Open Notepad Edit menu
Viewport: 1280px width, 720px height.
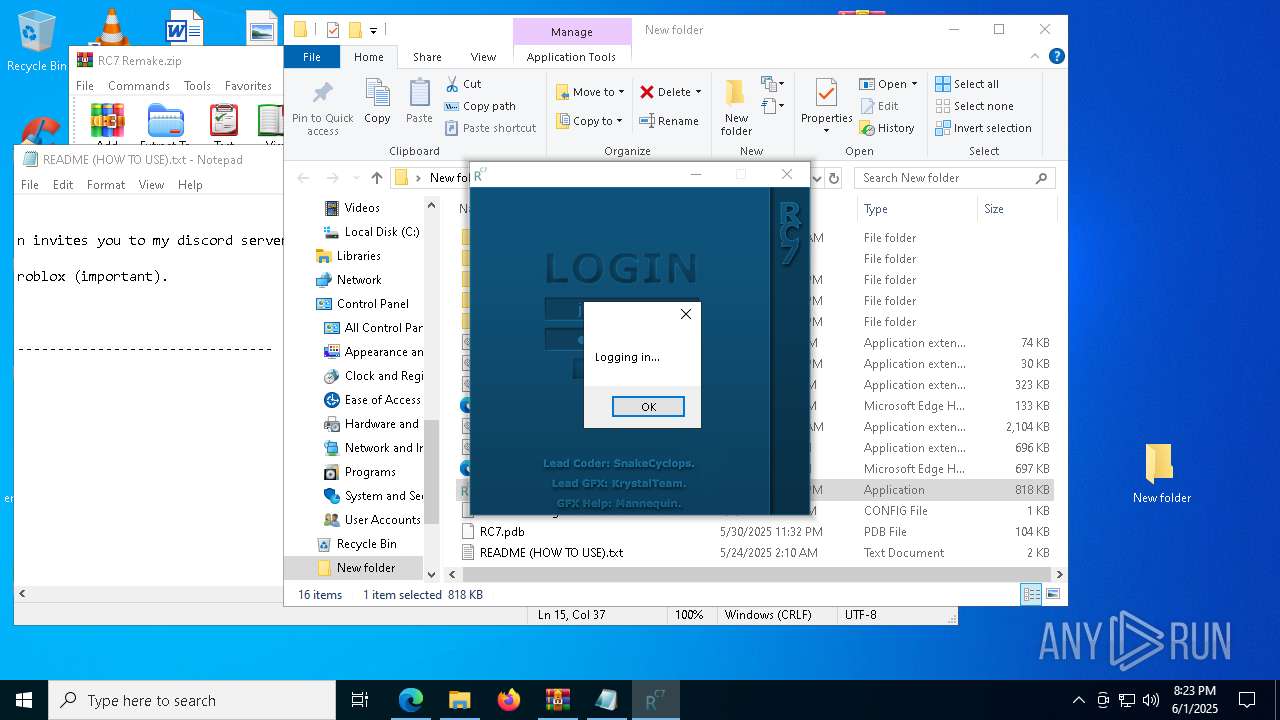[63, 185]
